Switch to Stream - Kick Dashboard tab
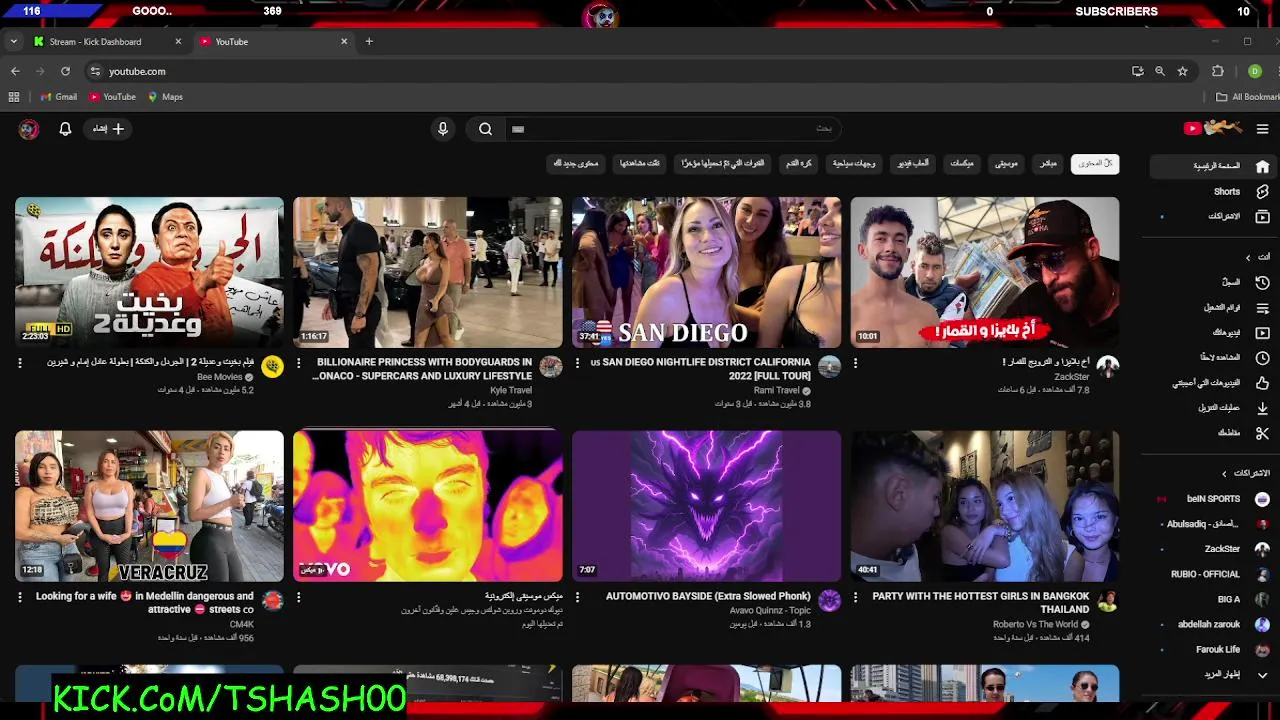 point(108,41)
